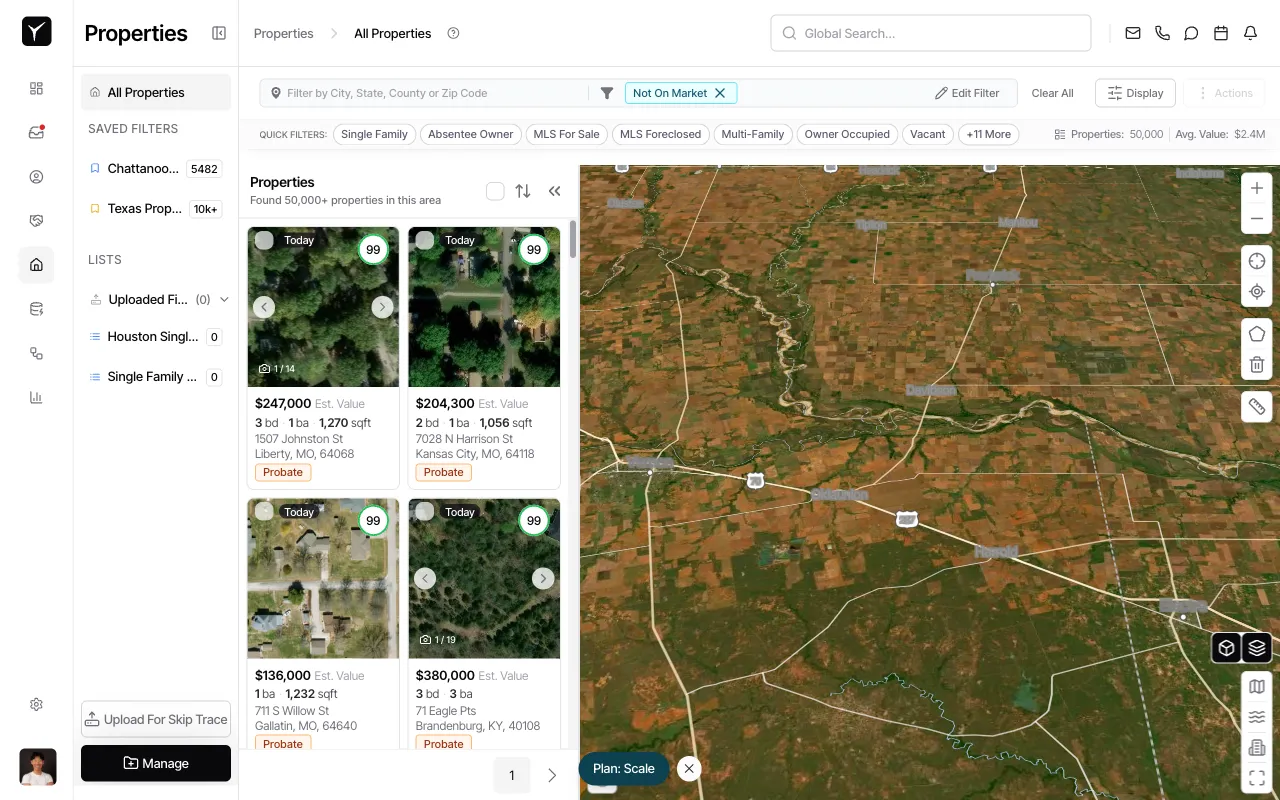Click the Clear All filters link
This screenshot has width=1280, height=800.
tap(1052, 93)
